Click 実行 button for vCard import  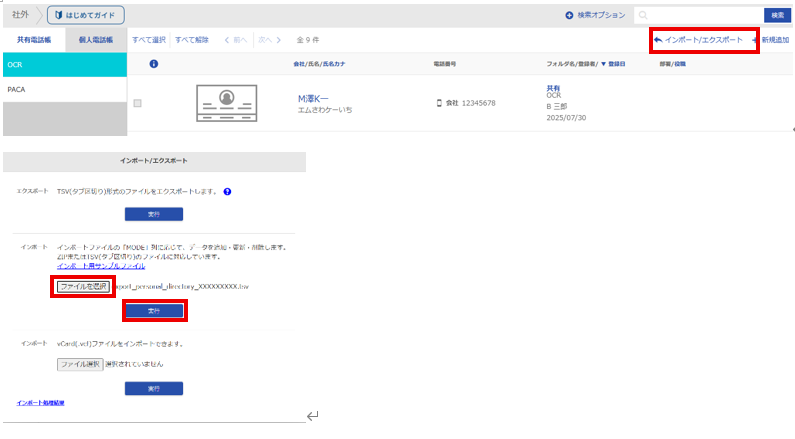pos(154,388)
